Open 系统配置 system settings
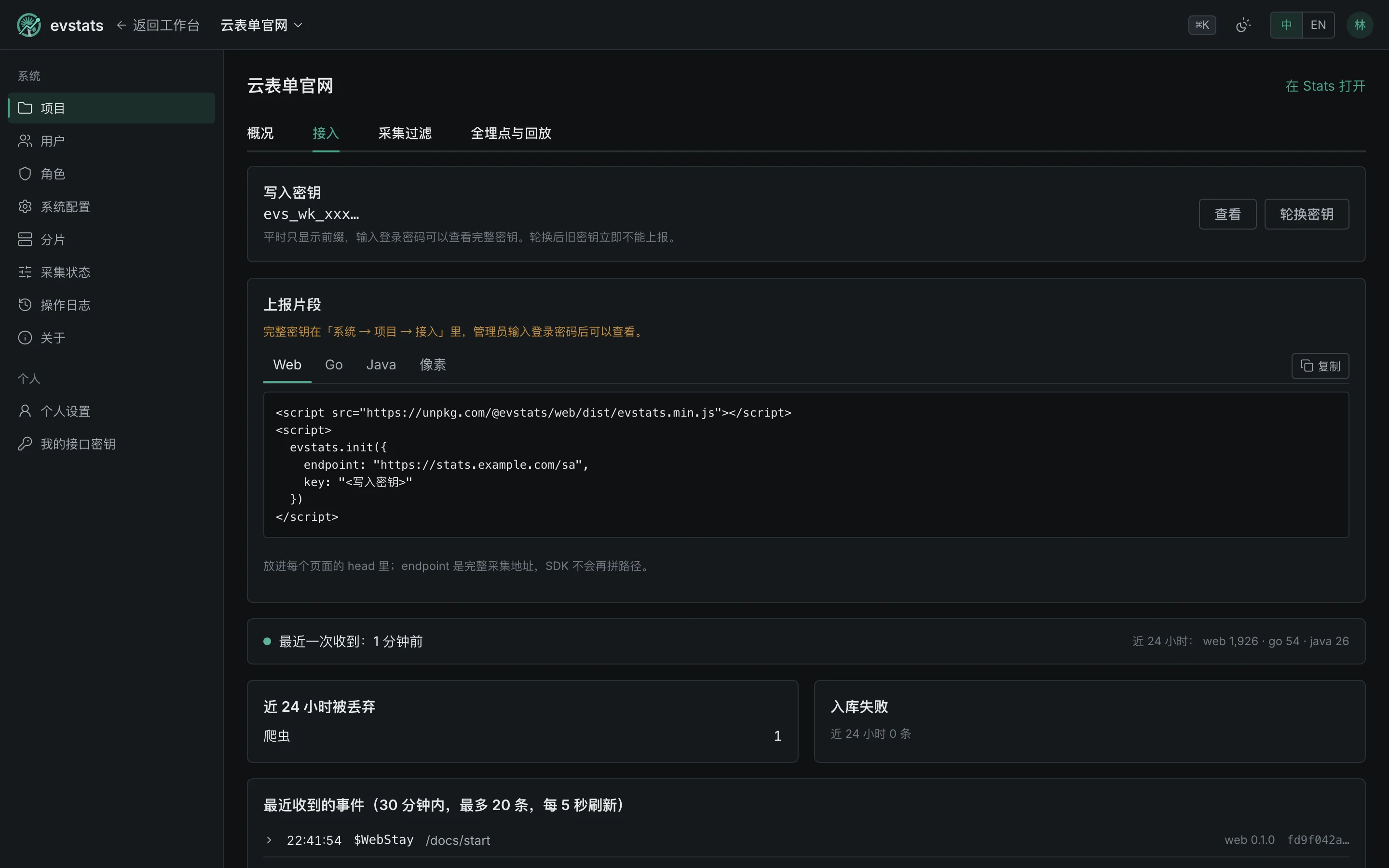Image resolution: width=1389 pixels, height=868 pixels. click(x=111, y=206)
